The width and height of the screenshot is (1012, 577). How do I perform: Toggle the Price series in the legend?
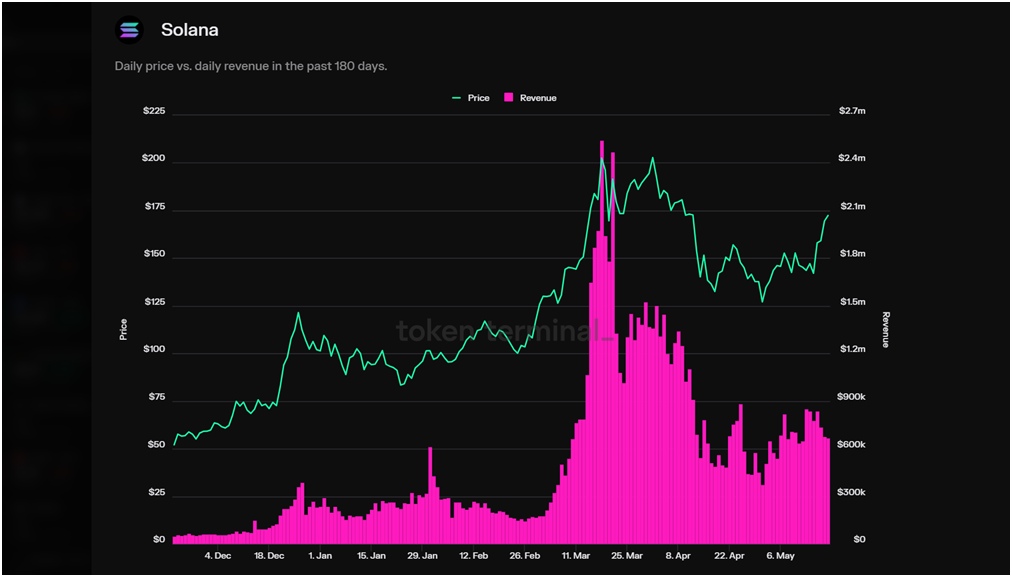coord(471,98)
